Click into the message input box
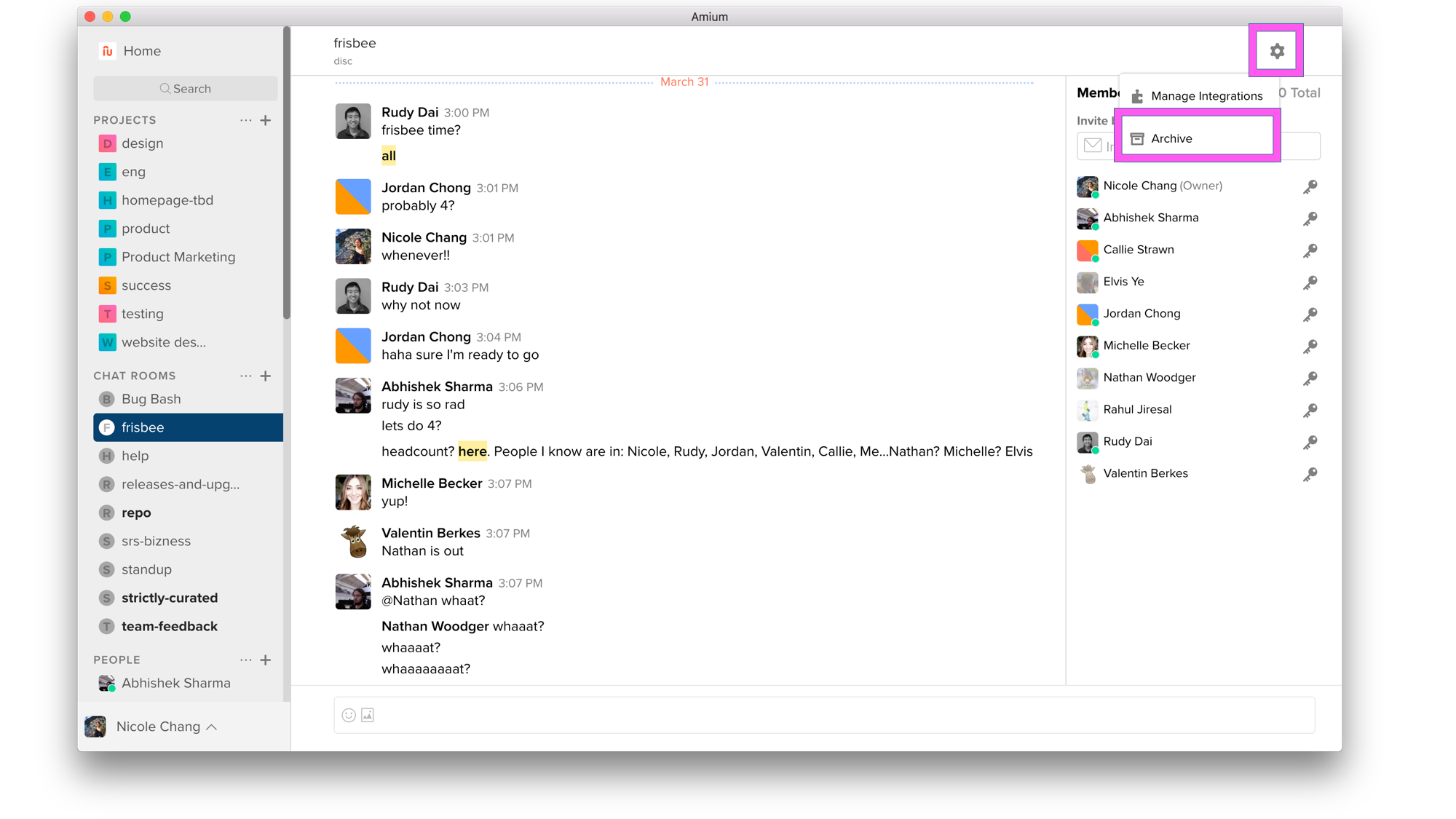The image size is (1456, 819). pyautogui.click(x=824, y=715)
